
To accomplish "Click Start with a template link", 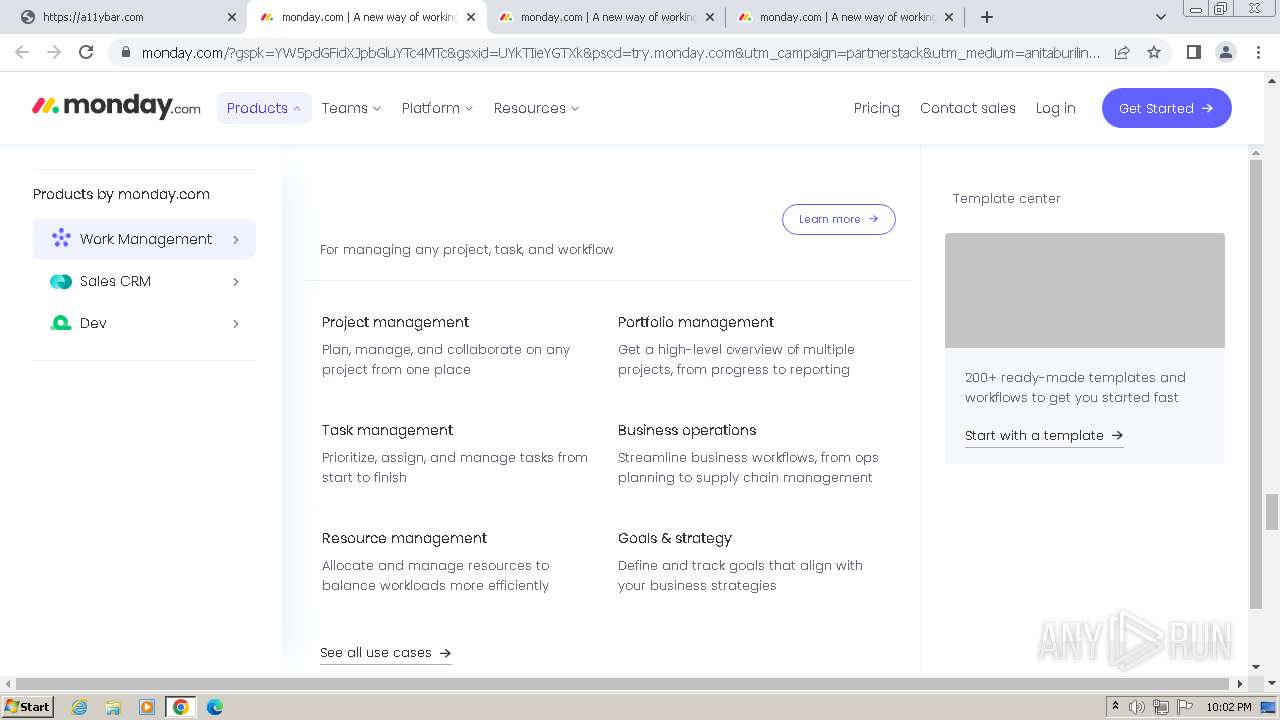I will [1044, 436].
